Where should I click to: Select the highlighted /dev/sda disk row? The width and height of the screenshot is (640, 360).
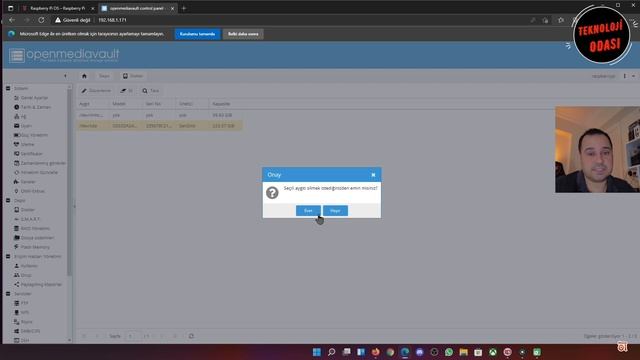click(160, 126)
